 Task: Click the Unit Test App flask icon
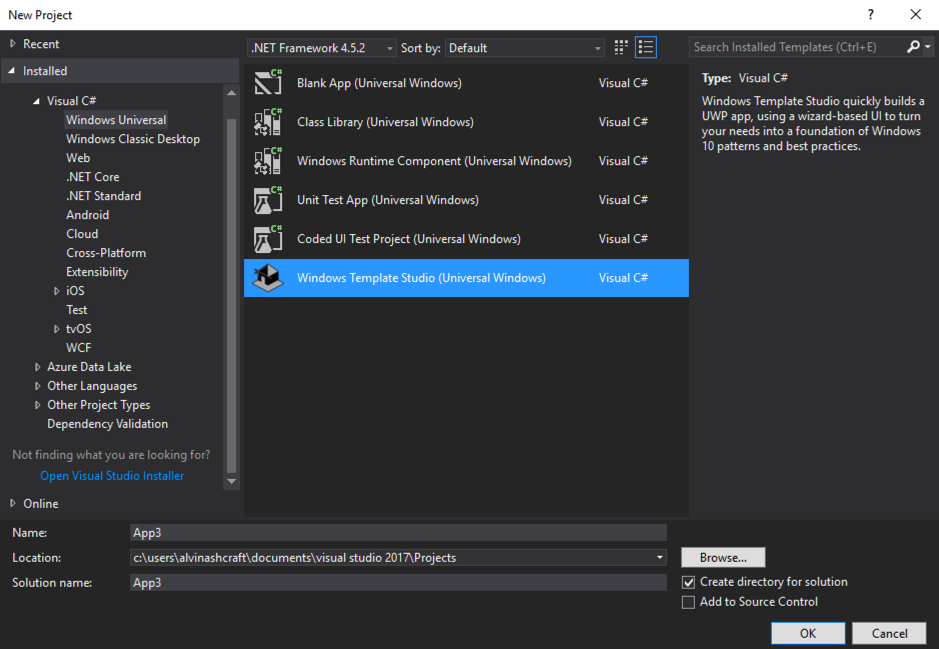268,199
